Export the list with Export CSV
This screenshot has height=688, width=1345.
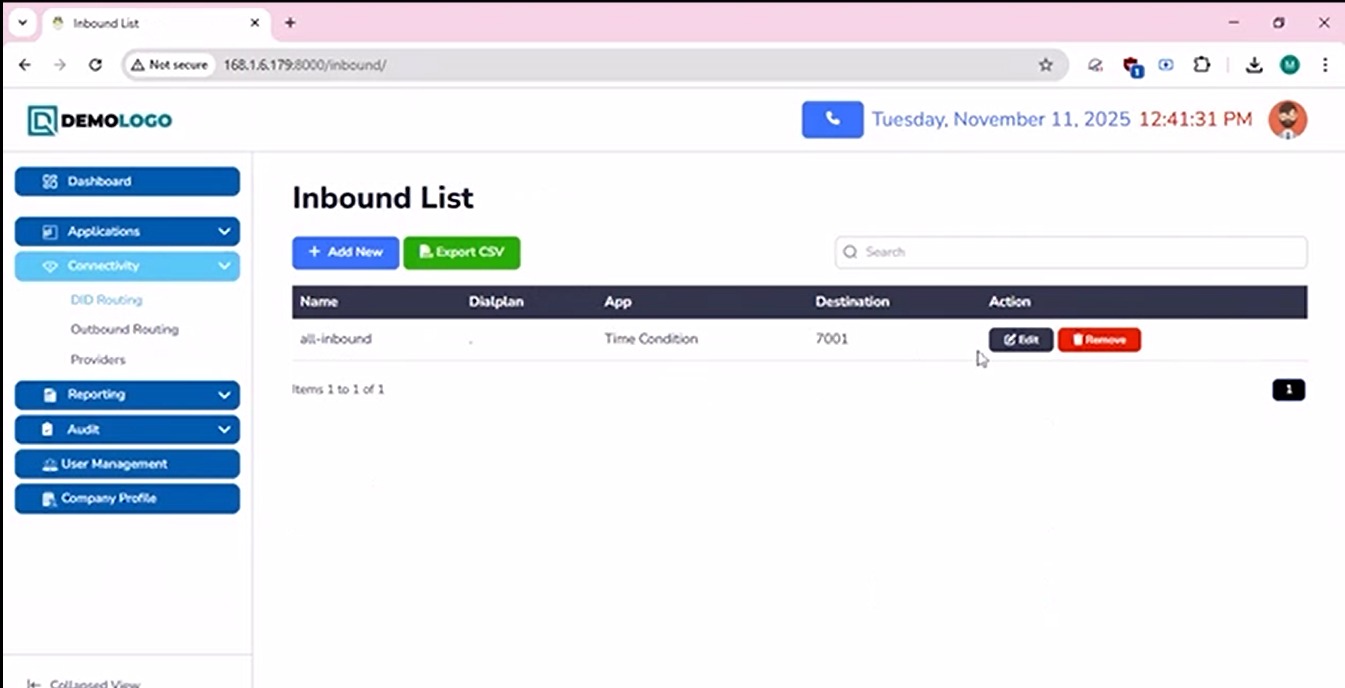point(461,252)
